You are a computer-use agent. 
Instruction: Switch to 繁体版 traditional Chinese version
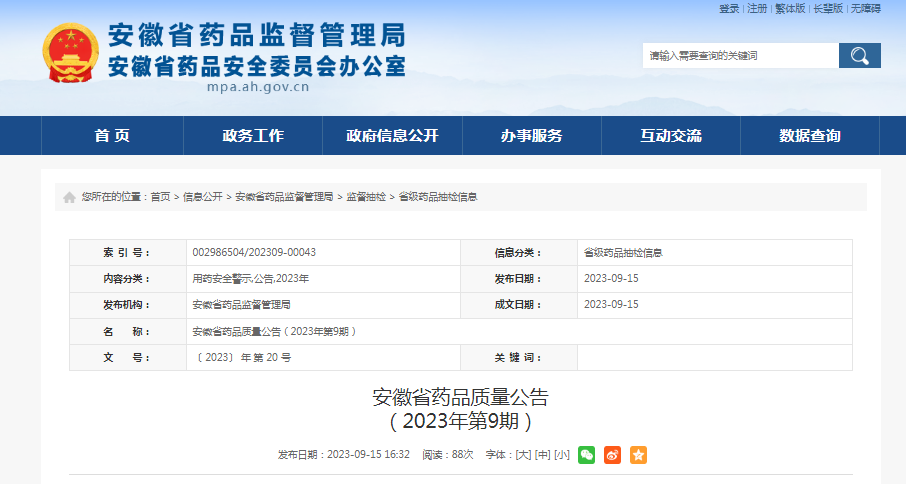click(790, 9)
